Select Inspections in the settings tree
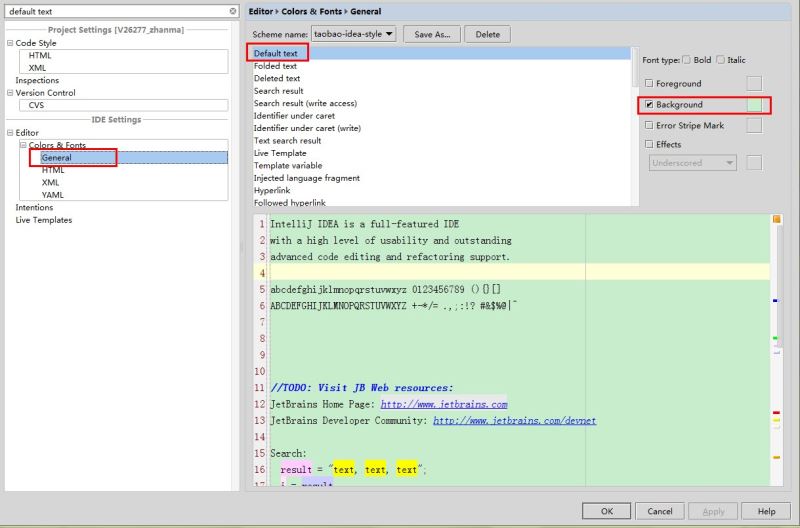Image resolution: width=800 pixels, height=528 pixels. tap(37, 80)
